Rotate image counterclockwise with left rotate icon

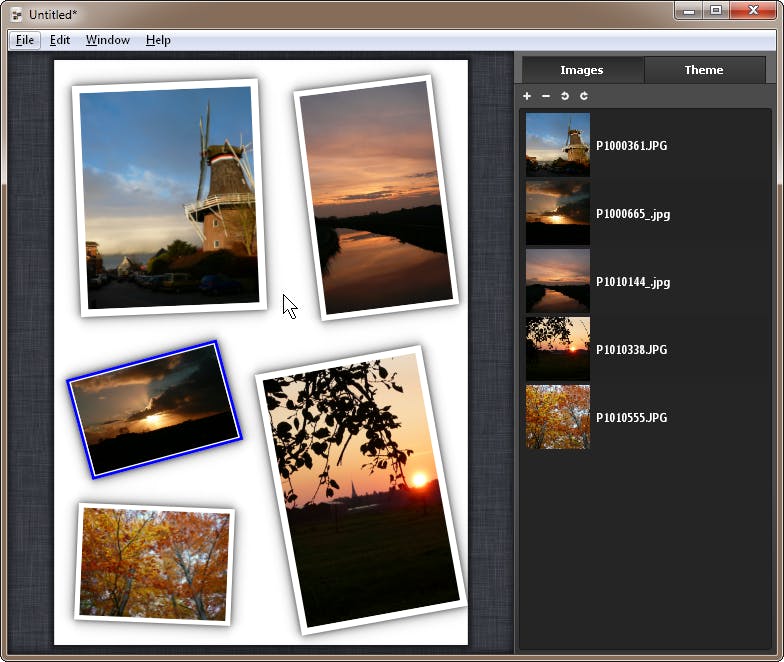[x=565, y=96]
